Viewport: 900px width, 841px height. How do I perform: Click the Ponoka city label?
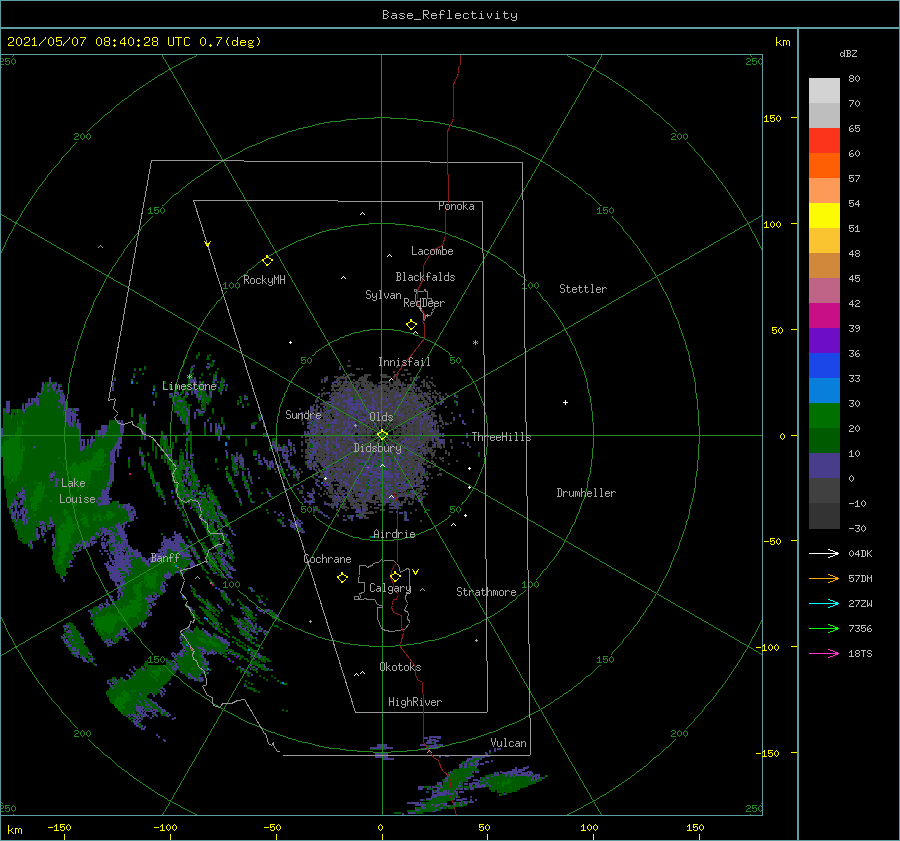456,206
